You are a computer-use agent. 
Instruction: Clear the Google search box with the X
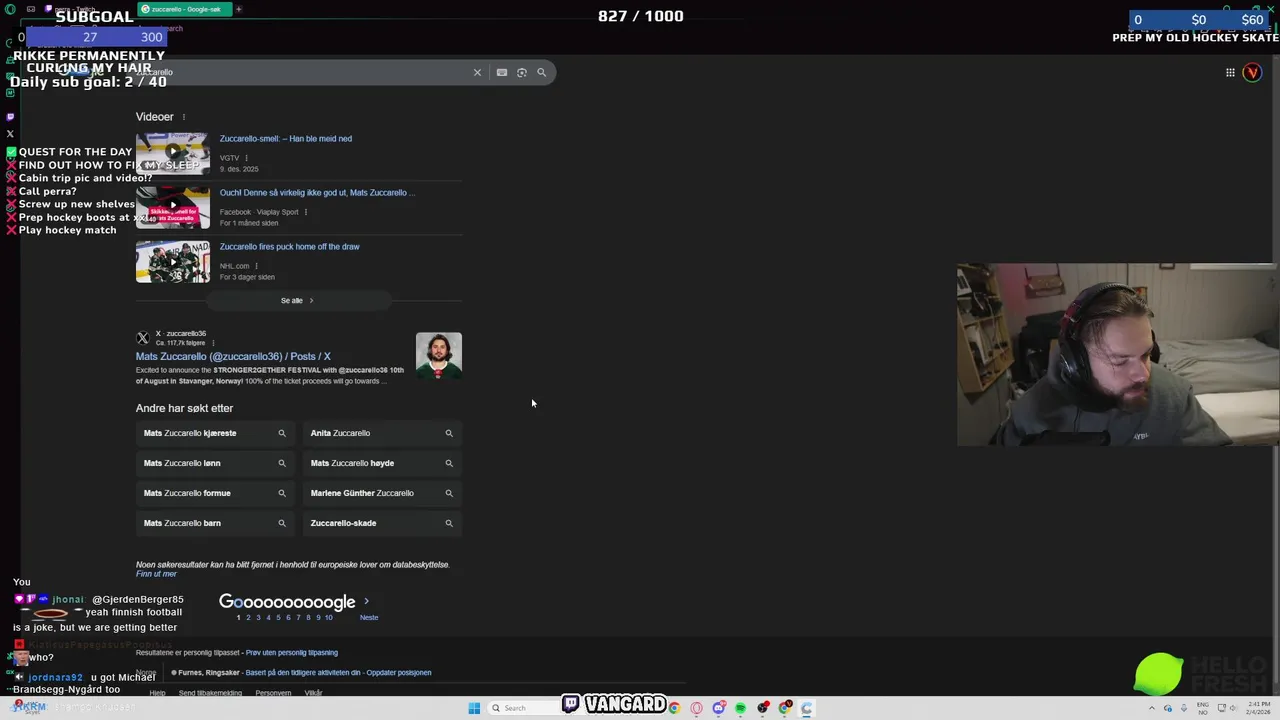point(477,72)
